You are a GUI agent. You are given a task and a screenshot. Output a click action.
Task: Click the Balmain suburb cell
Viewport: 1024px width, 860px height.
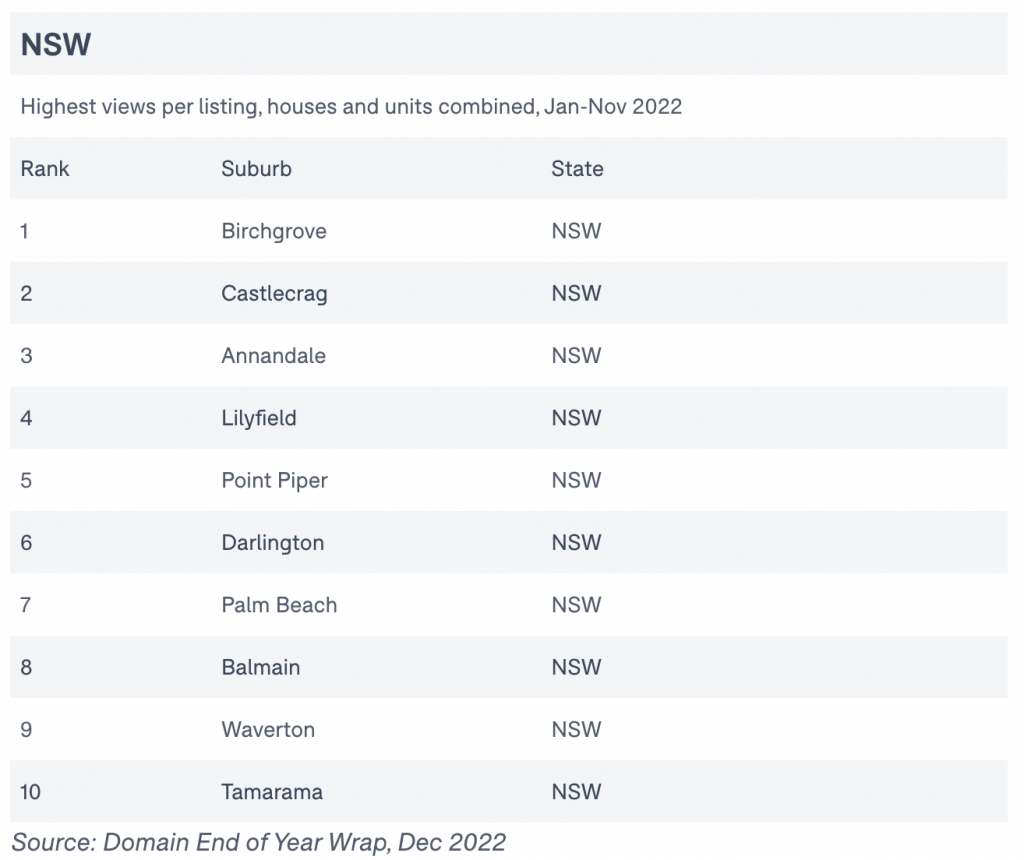[261, 667]
